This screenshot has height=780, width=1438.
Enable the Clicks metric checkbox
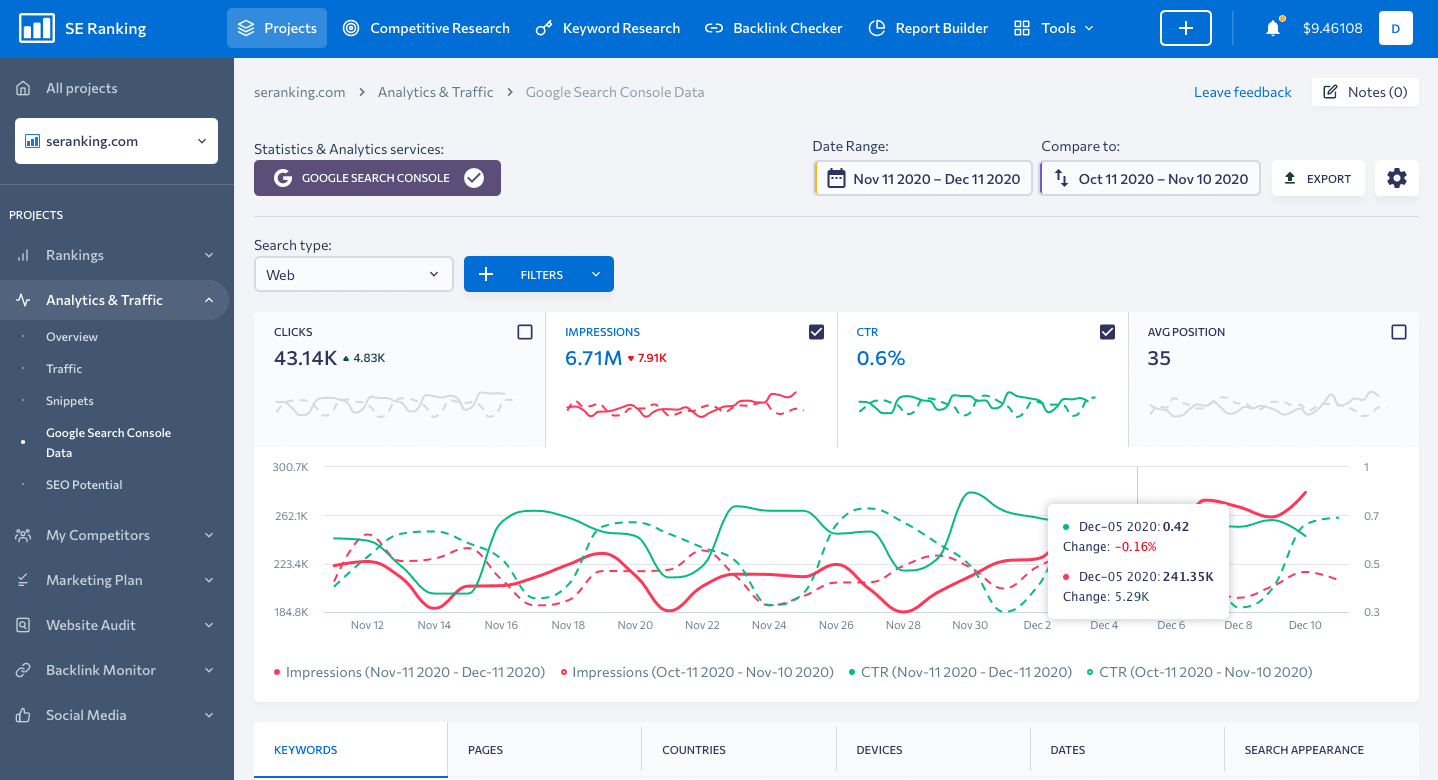pos(525,332)
